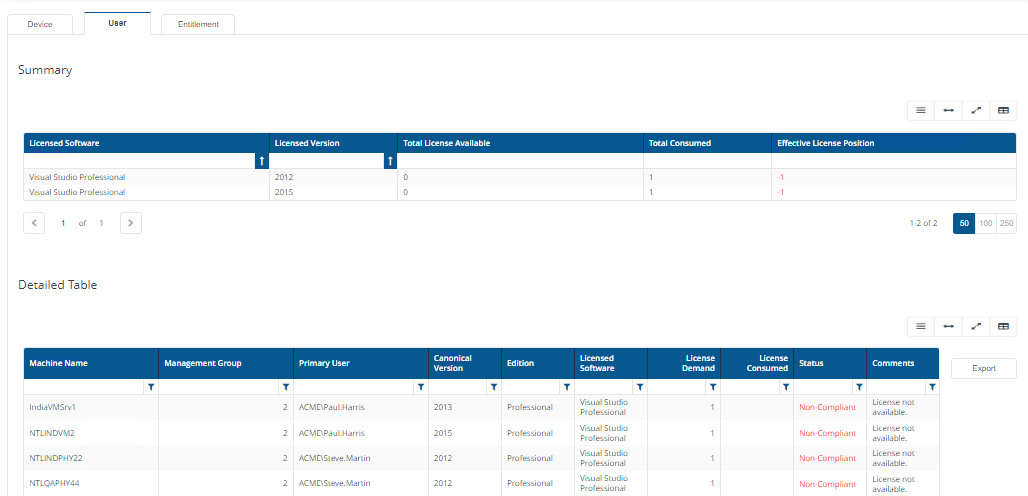Screen dimensions: 1028x496
Task: Click Summary table diagonal expand icon
Action: coord(976,111)
